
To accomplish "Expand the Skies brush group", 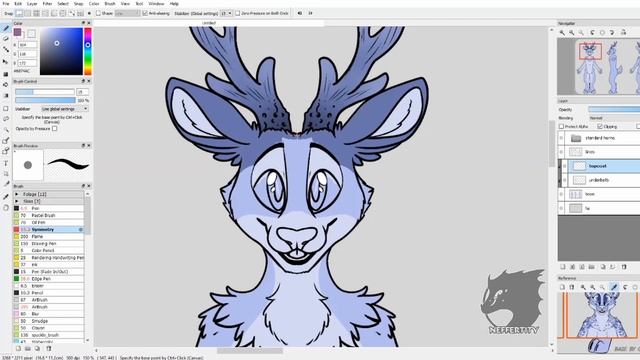I will [17, 201].
